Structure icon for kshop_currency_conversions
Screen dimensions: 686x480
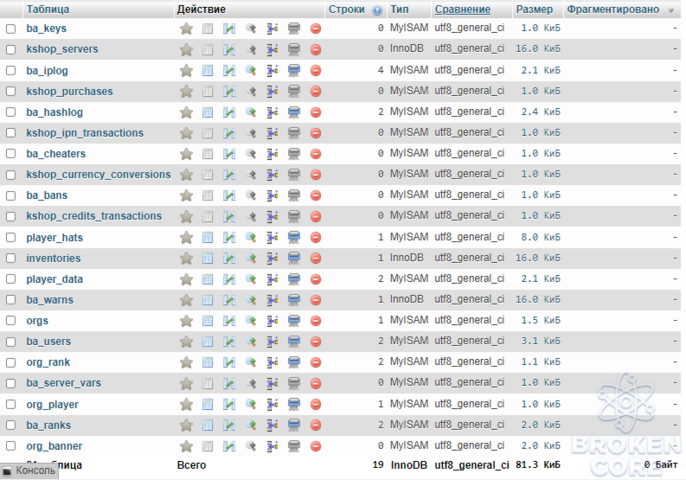tap(229, 175)
